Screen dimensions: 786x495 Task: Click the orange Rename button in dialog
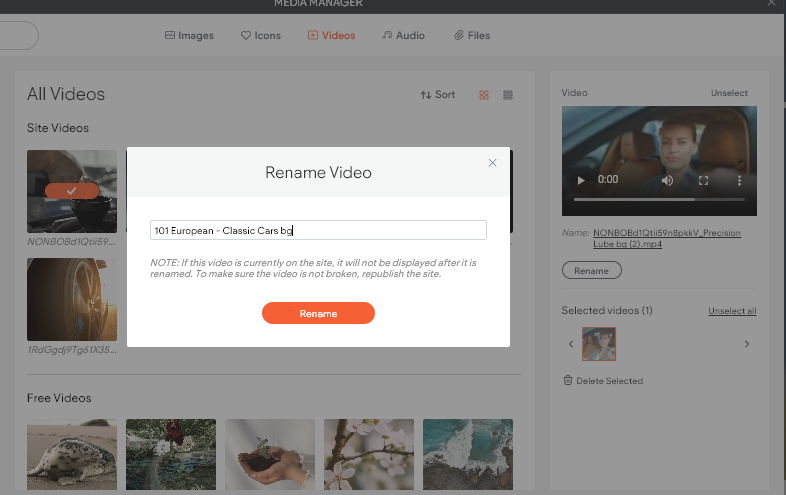coord(318,313)
